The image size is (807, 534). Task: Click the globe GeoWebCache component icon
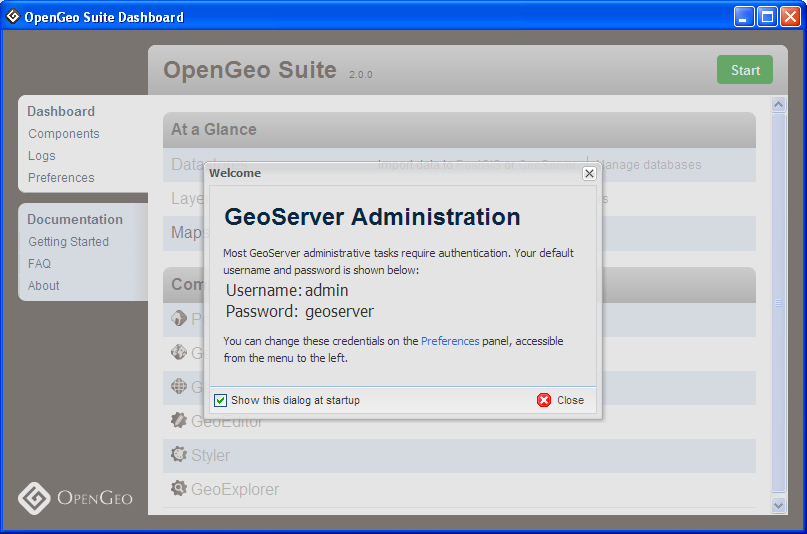(179, 386)
